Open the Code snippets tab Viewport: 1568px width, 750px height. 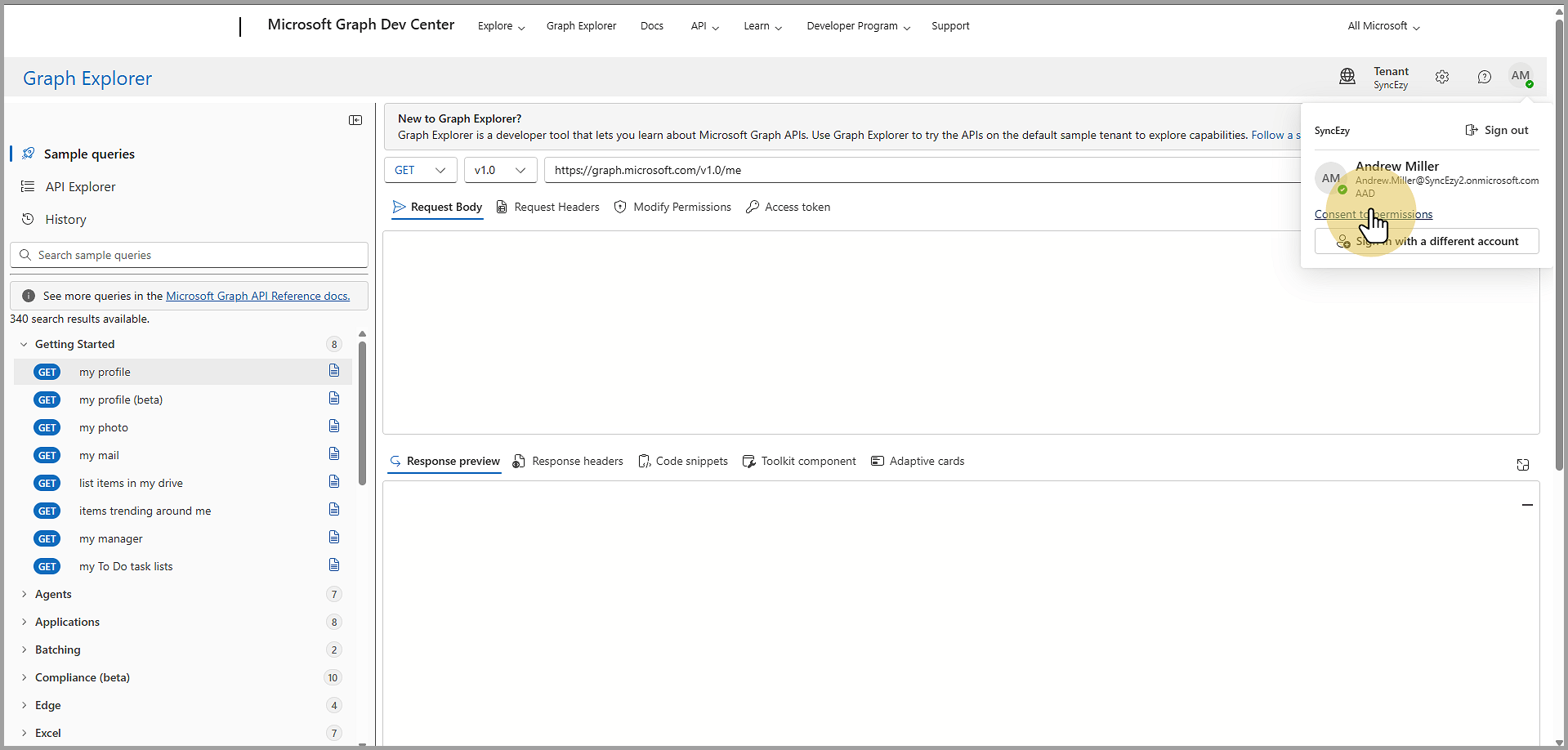[683, 462]
